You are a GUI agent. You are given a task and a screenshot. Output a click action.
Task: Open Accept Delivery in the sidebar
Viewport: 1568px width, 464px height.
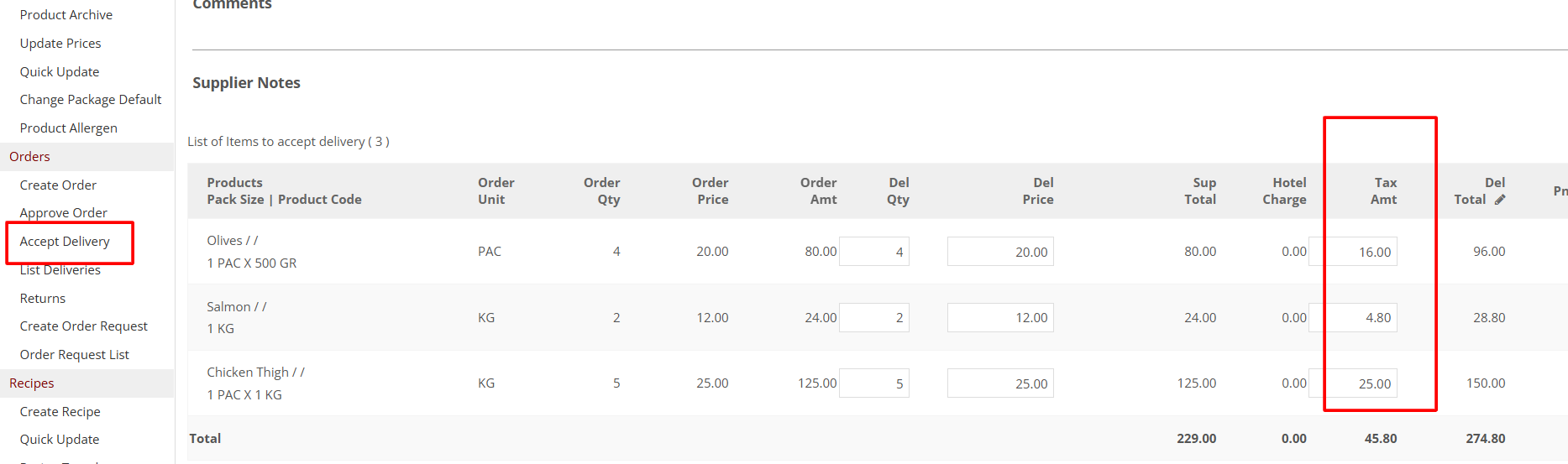[65, 242]
